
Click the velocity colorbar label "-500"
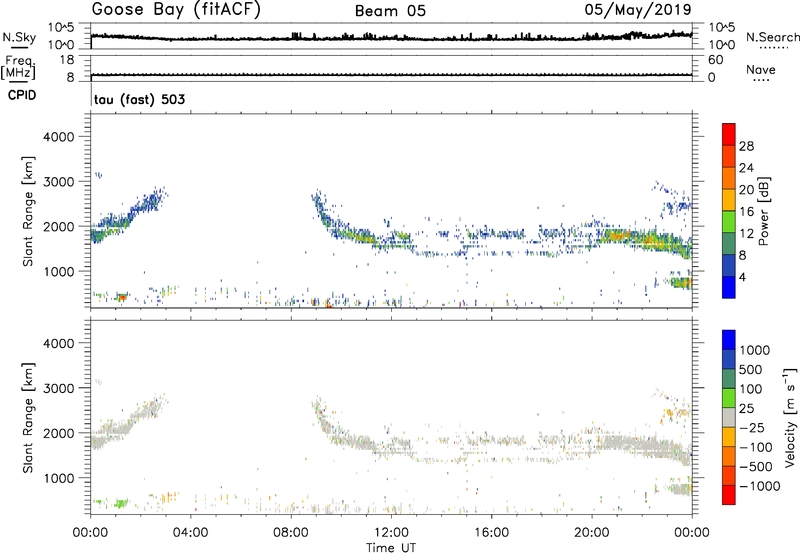click(x=756, y=466)
